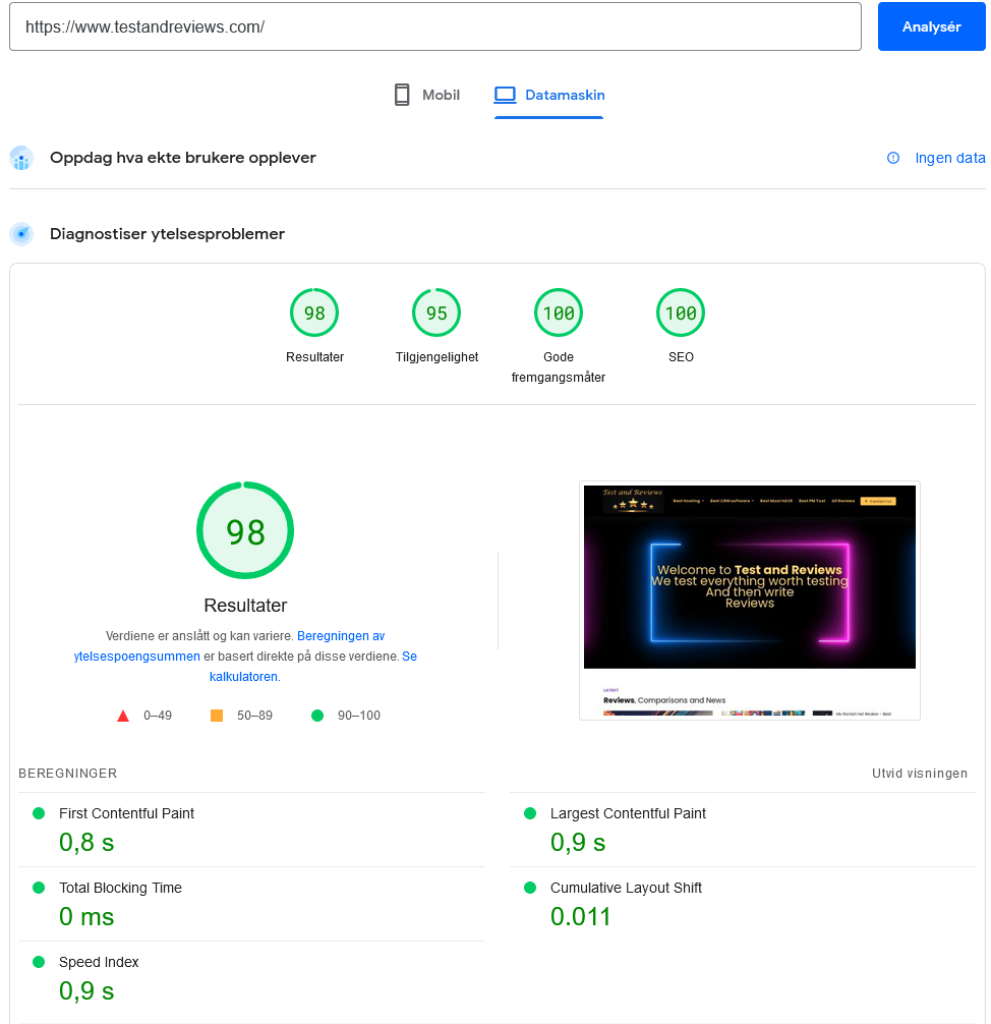Click the 0.011 Cumulative Layout Shift value
This screenshot has height=1024, width=991.
pos(580,917)
